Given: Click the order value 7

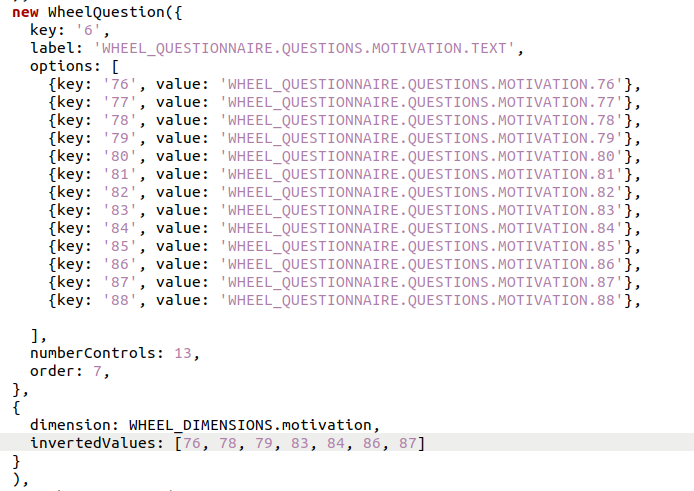Looking at the screenshot, I should tap(94, 372).
